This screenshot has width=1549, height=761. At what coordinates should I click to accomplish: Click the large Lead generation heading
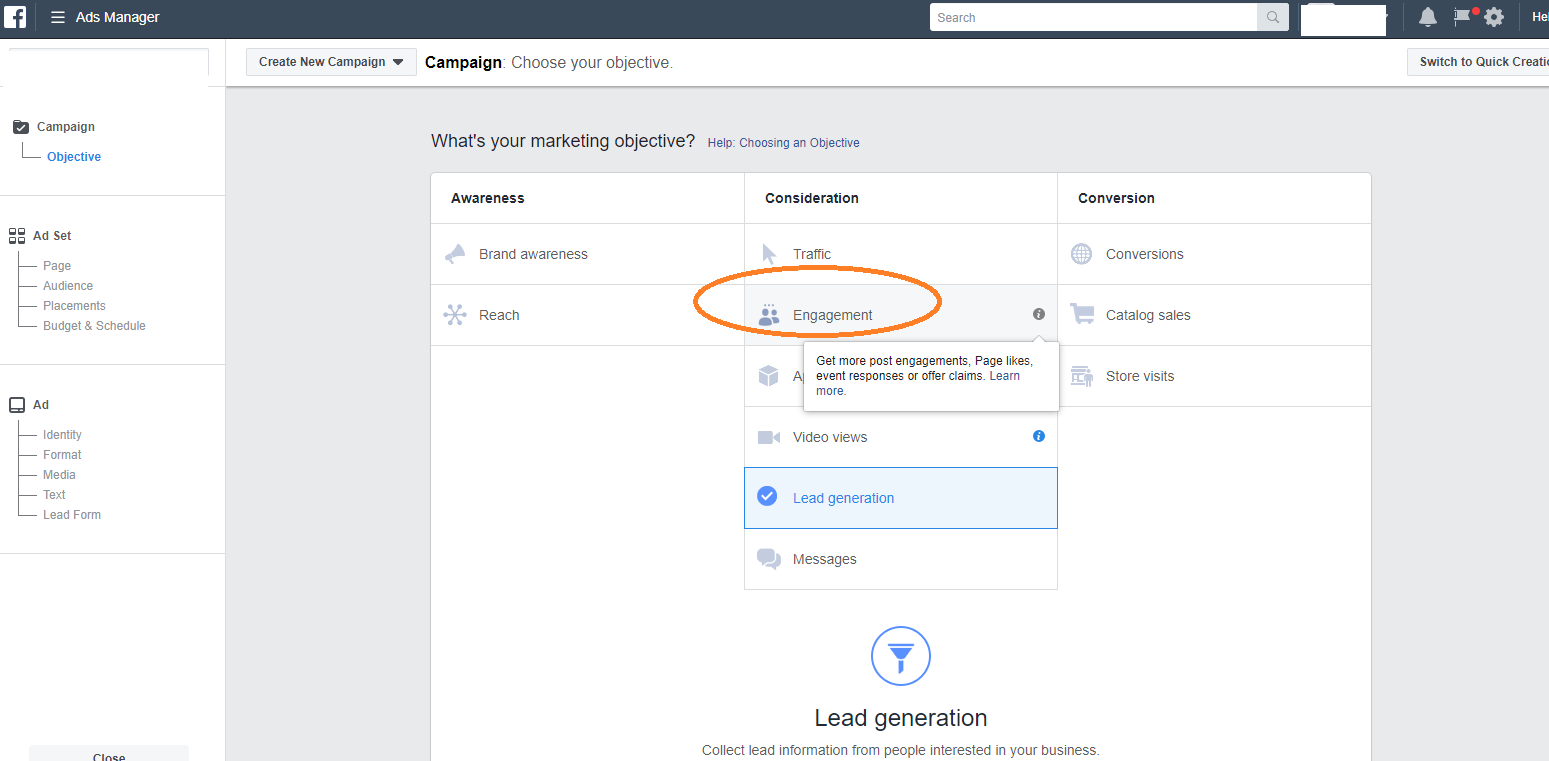tap(901, 718)
